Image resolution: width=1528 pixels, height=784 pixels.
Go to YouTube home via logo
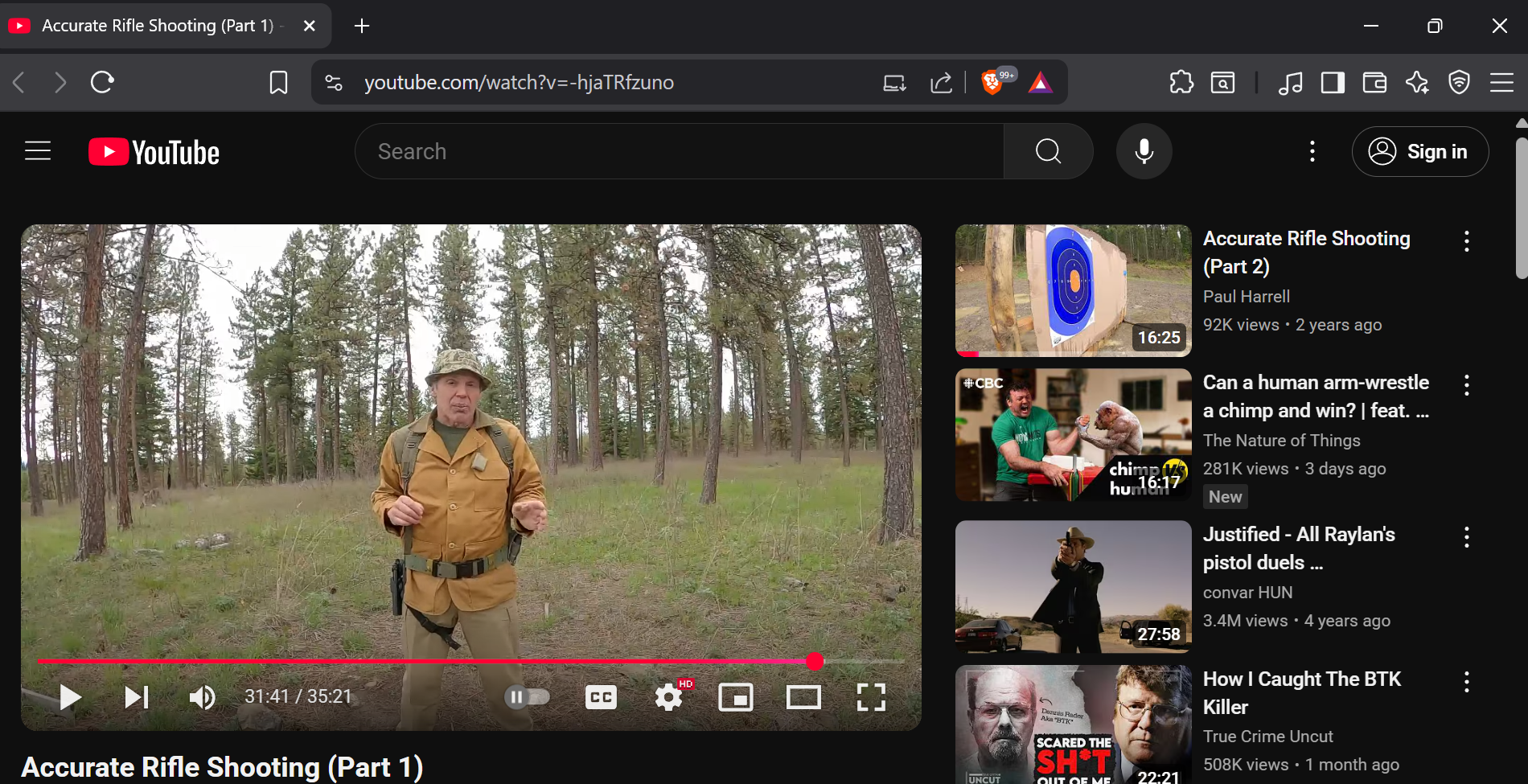(x=154, y=152)
